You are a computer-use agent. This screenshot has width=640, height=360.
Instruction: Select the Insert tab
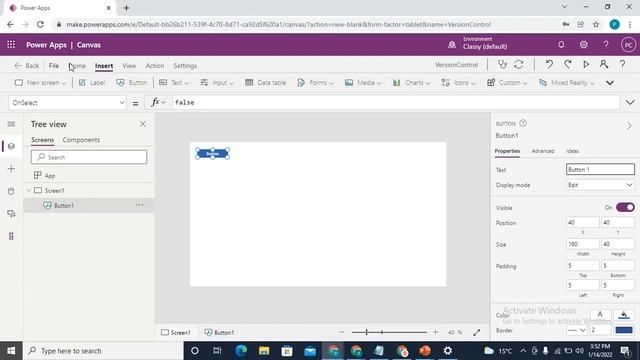coord(104,66)
